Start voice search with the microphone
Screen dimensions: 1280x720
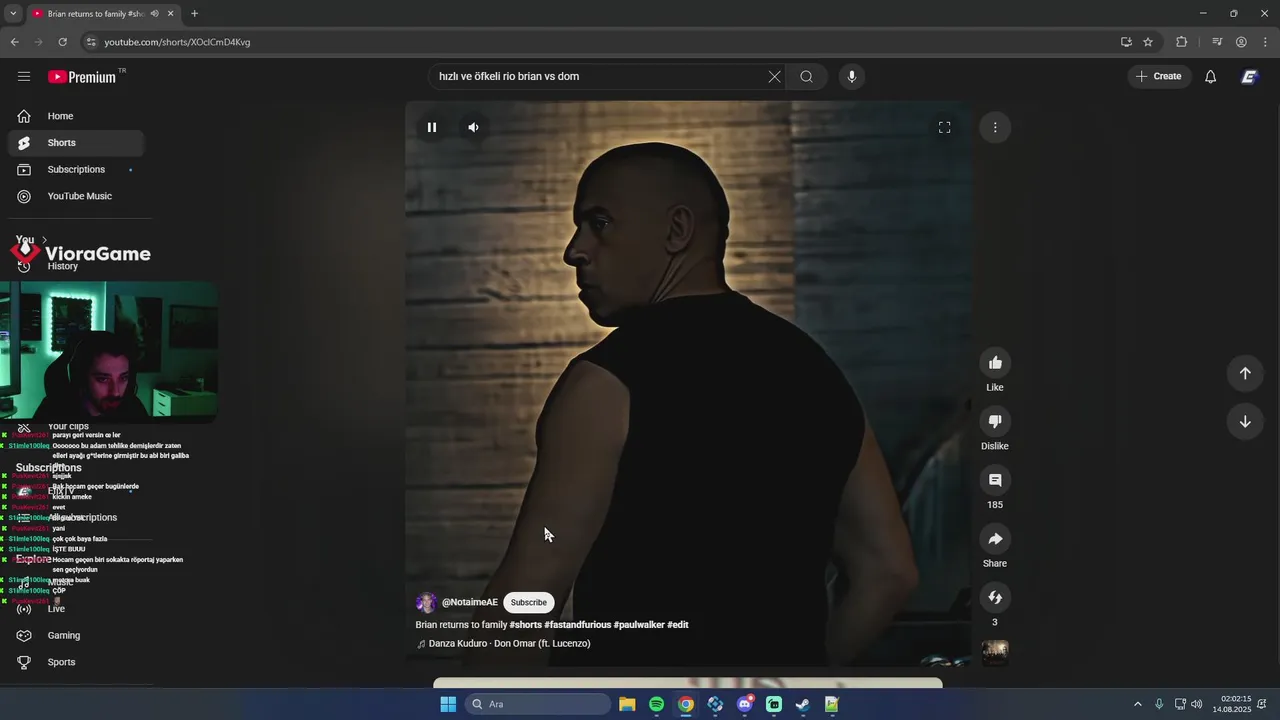(852, 76)
